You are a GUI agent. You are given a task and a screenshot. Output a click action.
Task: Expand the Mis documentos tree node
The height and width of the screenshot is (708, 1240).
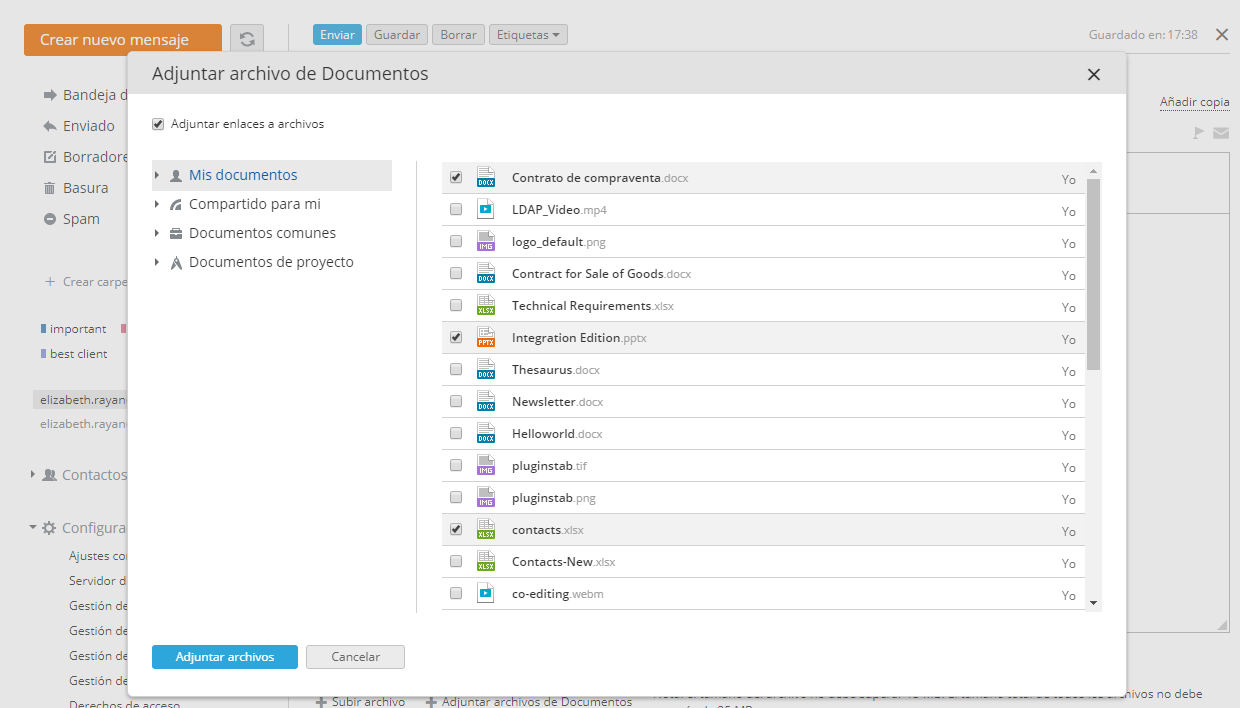pyautogui.click(x=157, y=176)
